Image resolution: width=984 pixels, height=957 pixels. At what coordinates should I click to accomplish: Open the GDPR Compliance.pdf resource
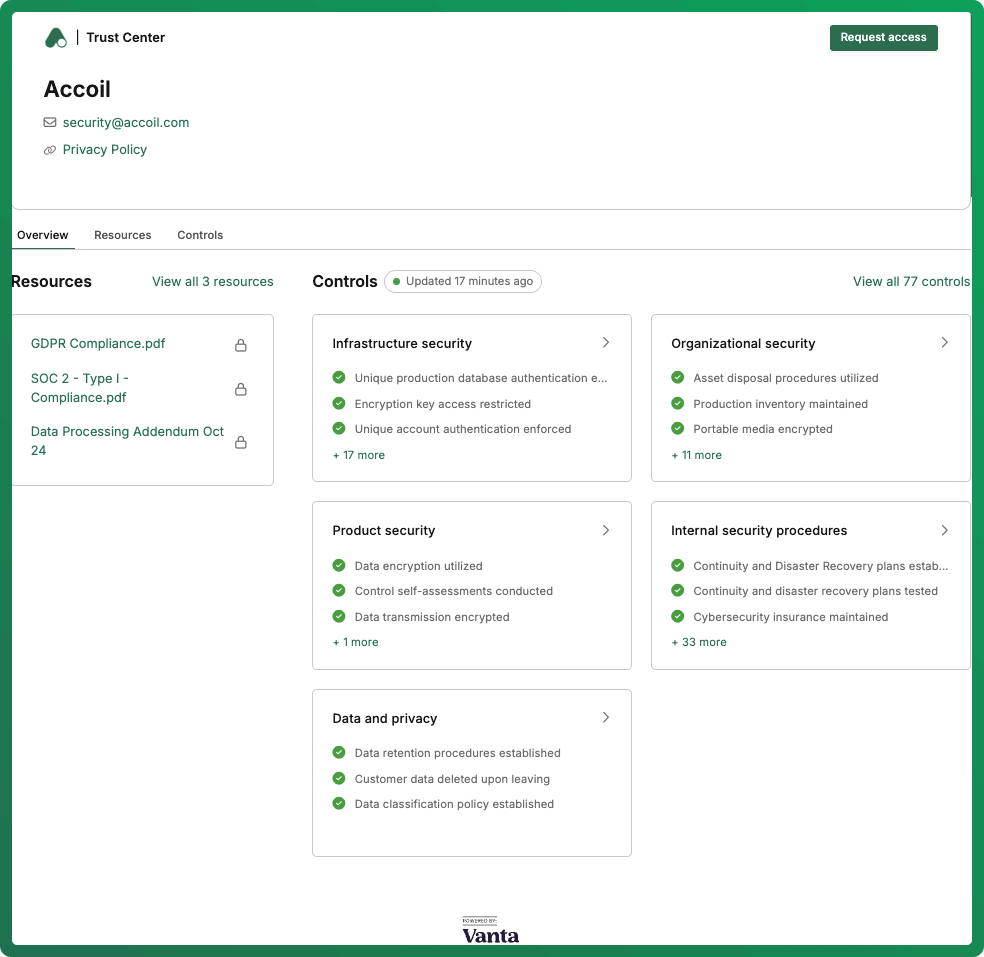coord(98,344)
